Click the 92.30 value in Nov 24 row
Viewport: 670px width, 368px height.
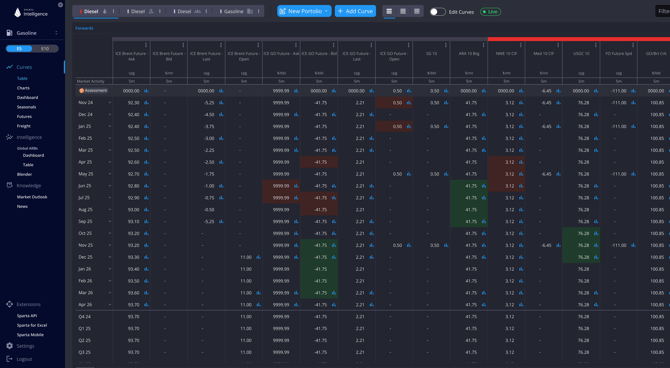click(x=133, y=103)
